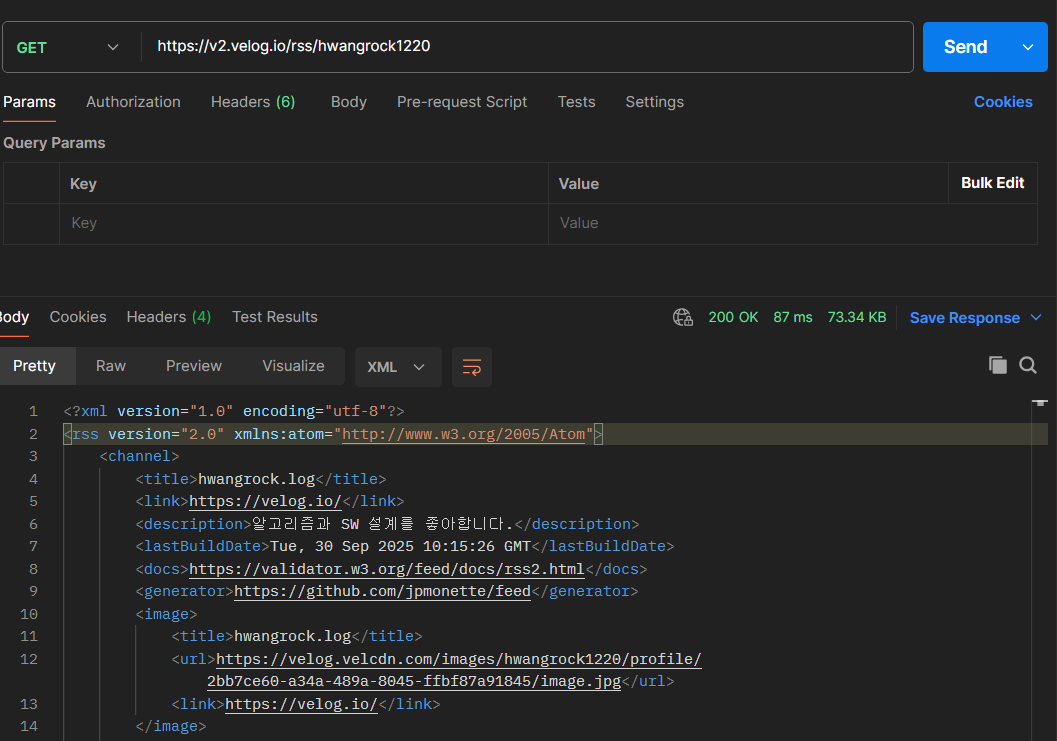
Task: Open the Headers (6) request tab
Action: click(x=253, y=102)
